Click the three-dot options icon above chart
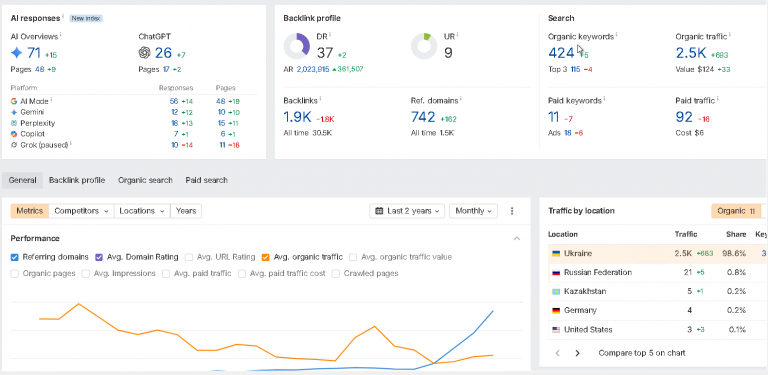Screen dimensions: 768x375 click(512, 211)
